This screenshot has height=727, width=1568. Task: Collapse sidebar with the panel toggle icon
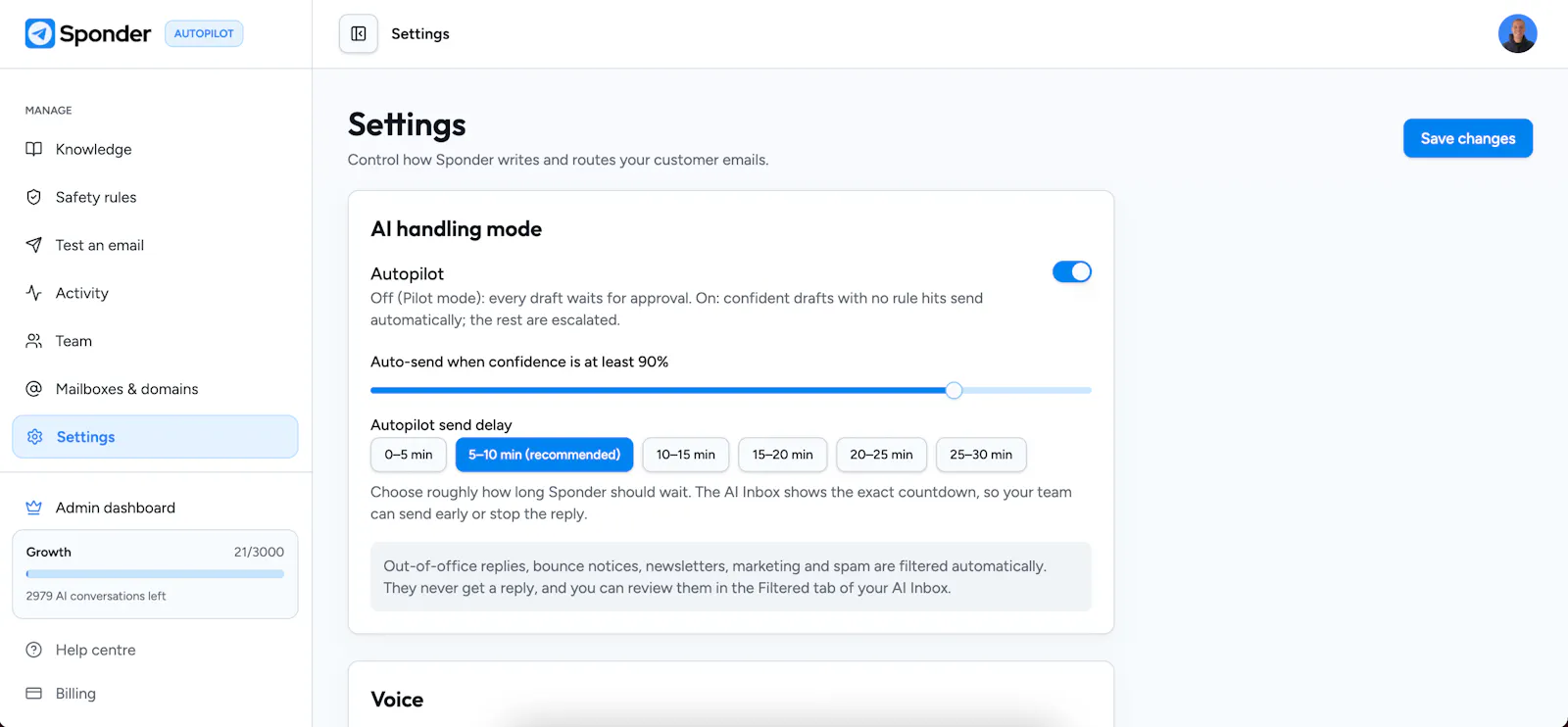359,34
